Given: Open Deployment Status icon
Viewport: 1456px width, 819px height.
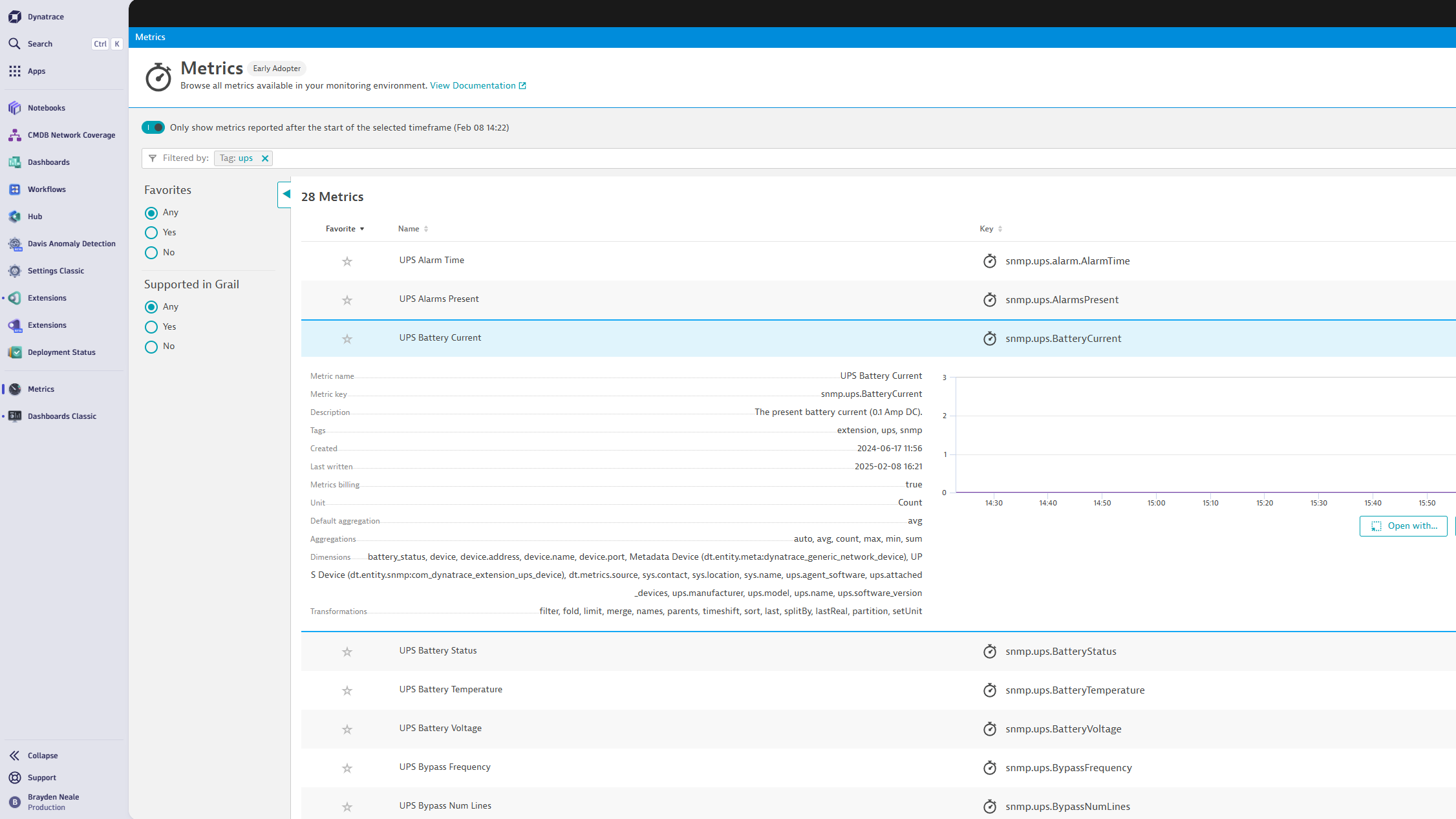Looking at the screenshot, I should 15,352.
